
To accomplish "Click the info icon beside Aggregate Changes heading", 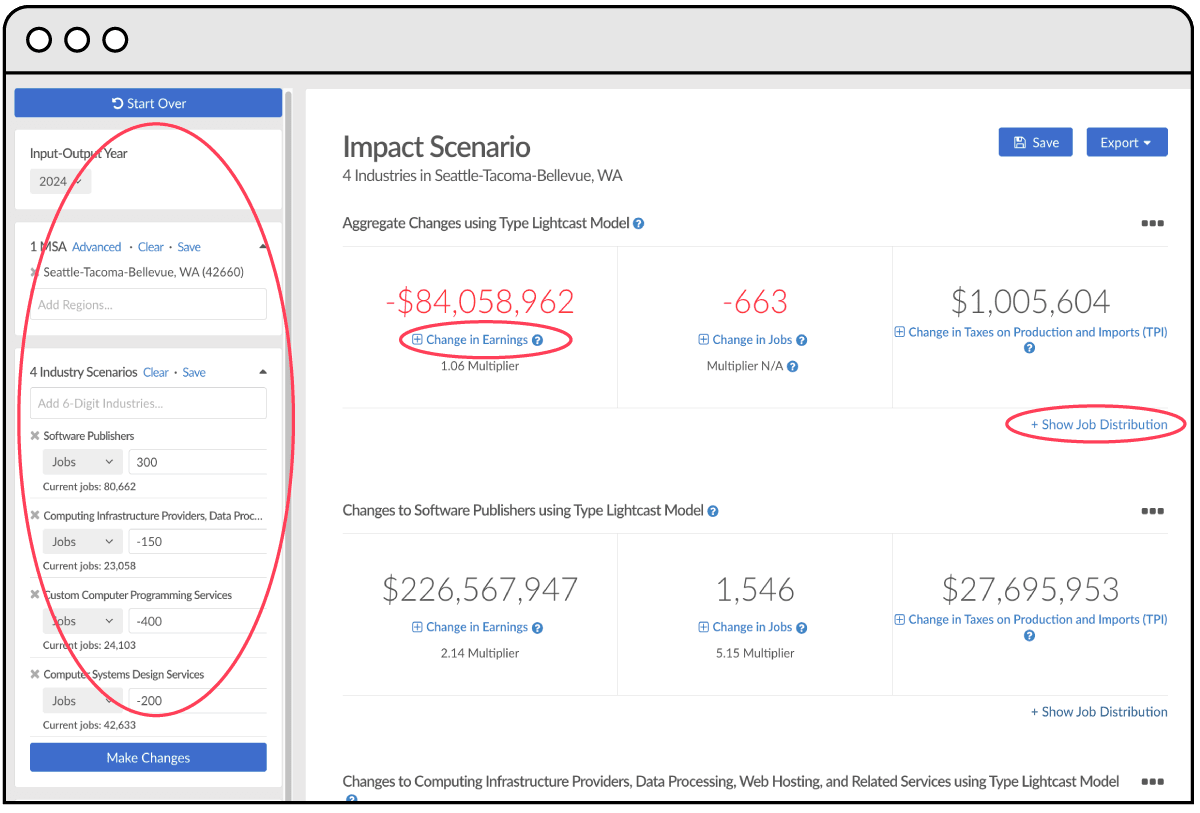I will click(x=638, y=224).
